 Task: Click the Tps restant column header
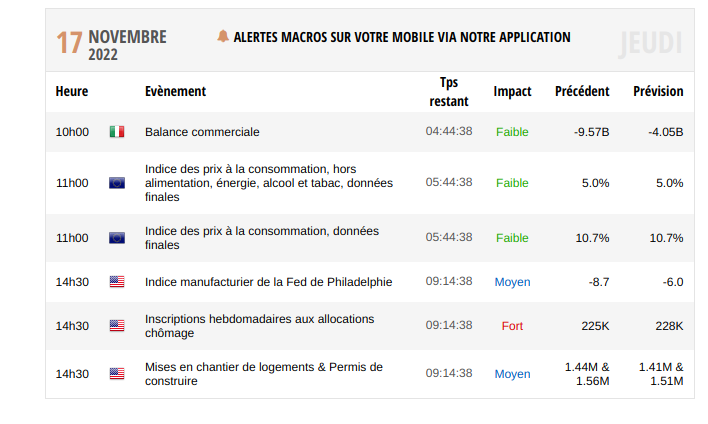449,91
